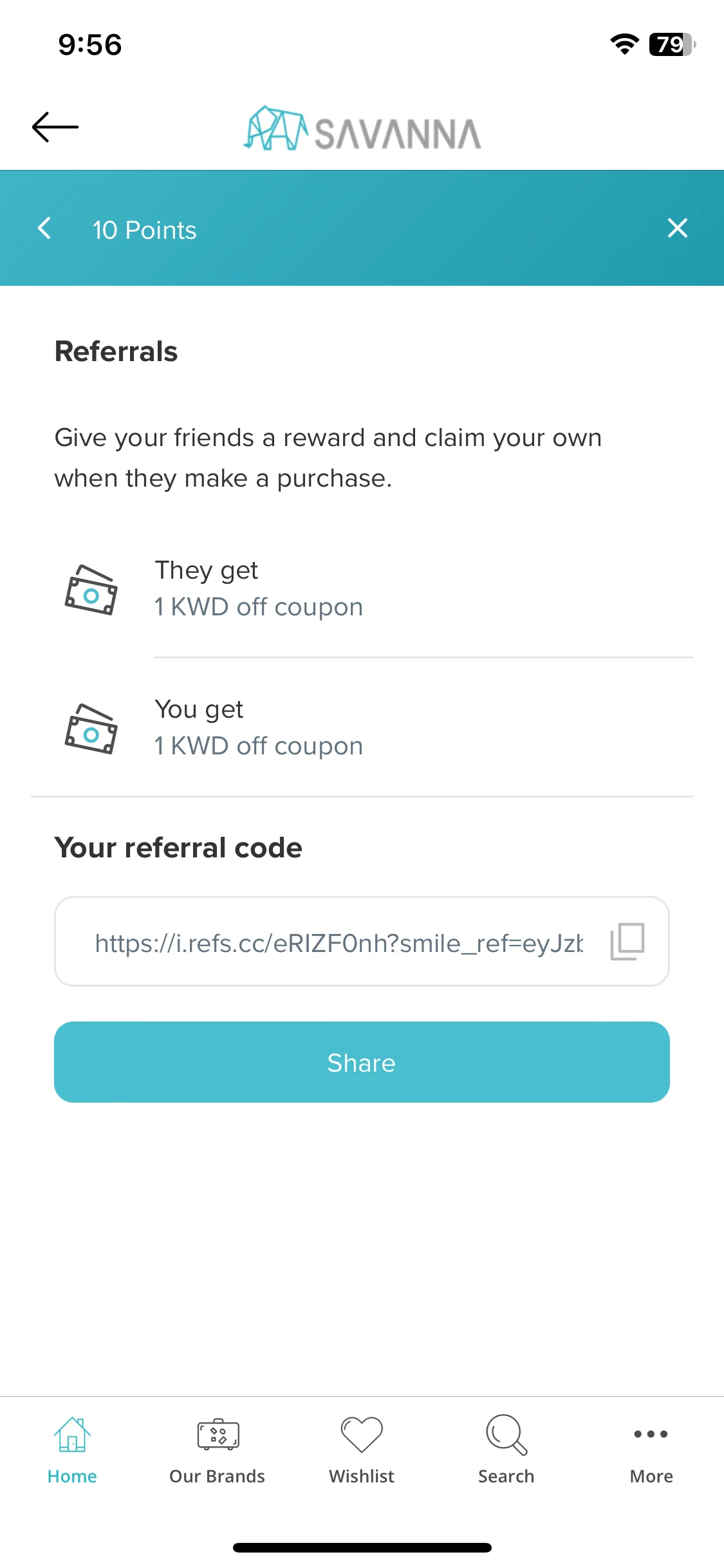Open the Home tab
Viewport: 724px width, 1568px height.
[x=72, y=1451]
